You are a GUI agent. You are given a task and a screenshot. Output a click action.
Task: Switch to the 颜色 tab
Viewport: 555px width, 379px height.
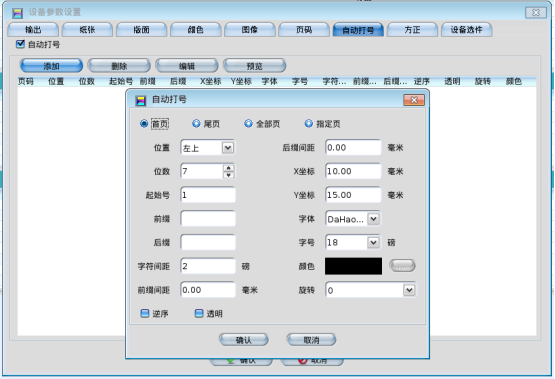tap(195, 30)
